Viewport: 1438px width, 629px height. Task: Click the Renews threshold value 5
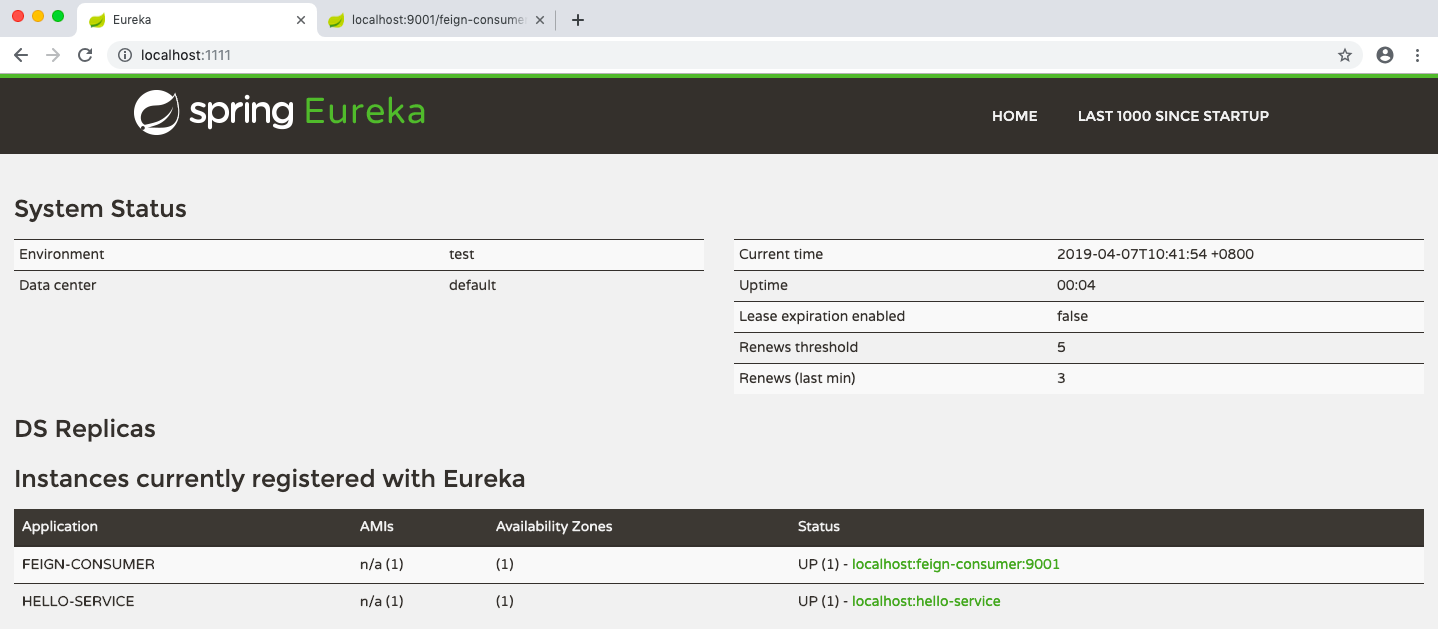(x=1061, y=347)
